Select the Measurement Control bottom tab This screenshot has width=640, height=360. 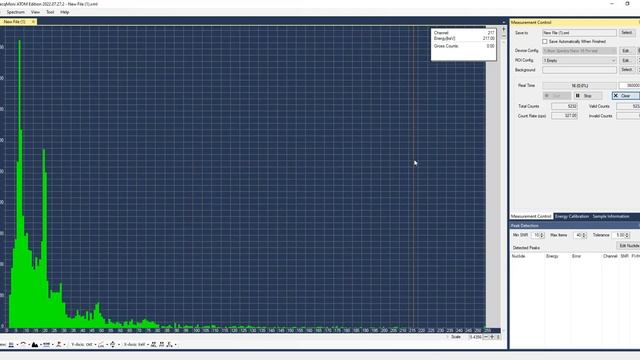coord(531,216)
